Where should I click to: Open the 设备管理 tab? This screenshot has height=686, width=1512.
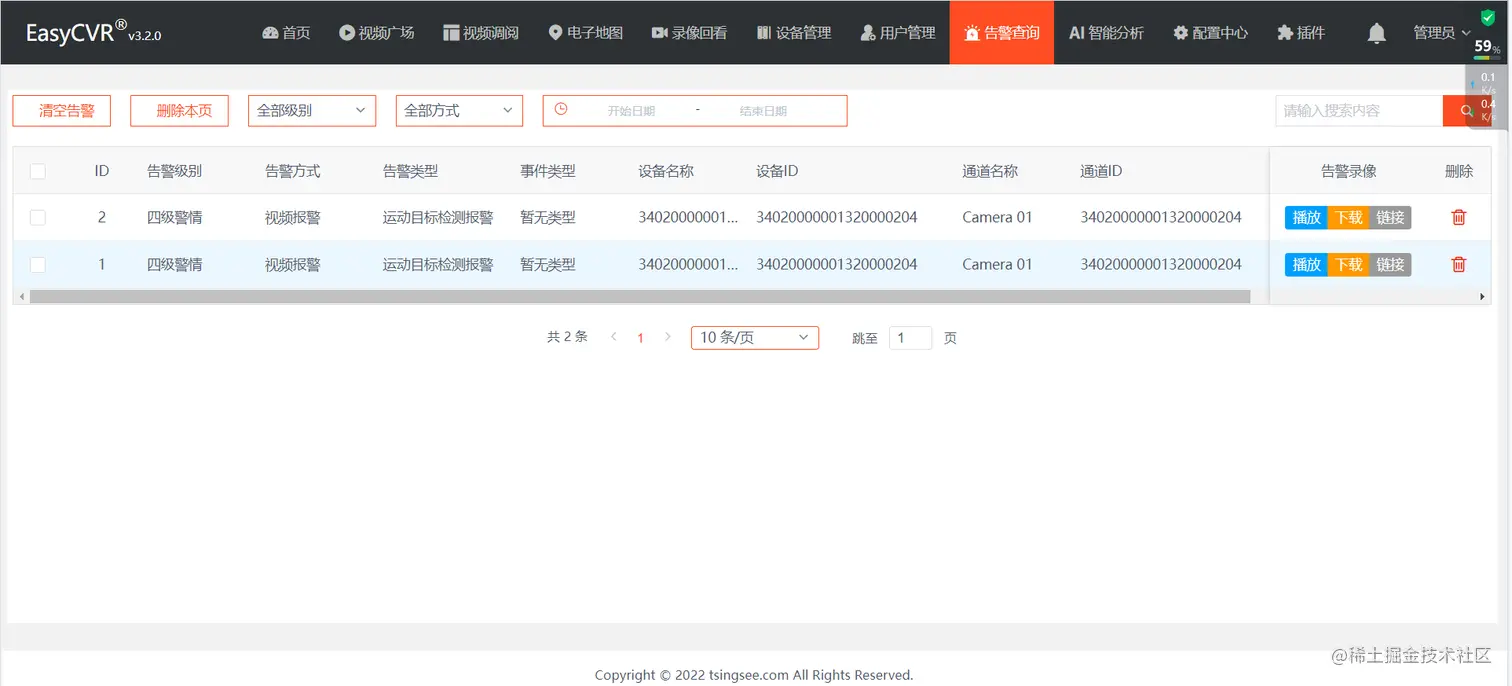click(x=794, y=33)
